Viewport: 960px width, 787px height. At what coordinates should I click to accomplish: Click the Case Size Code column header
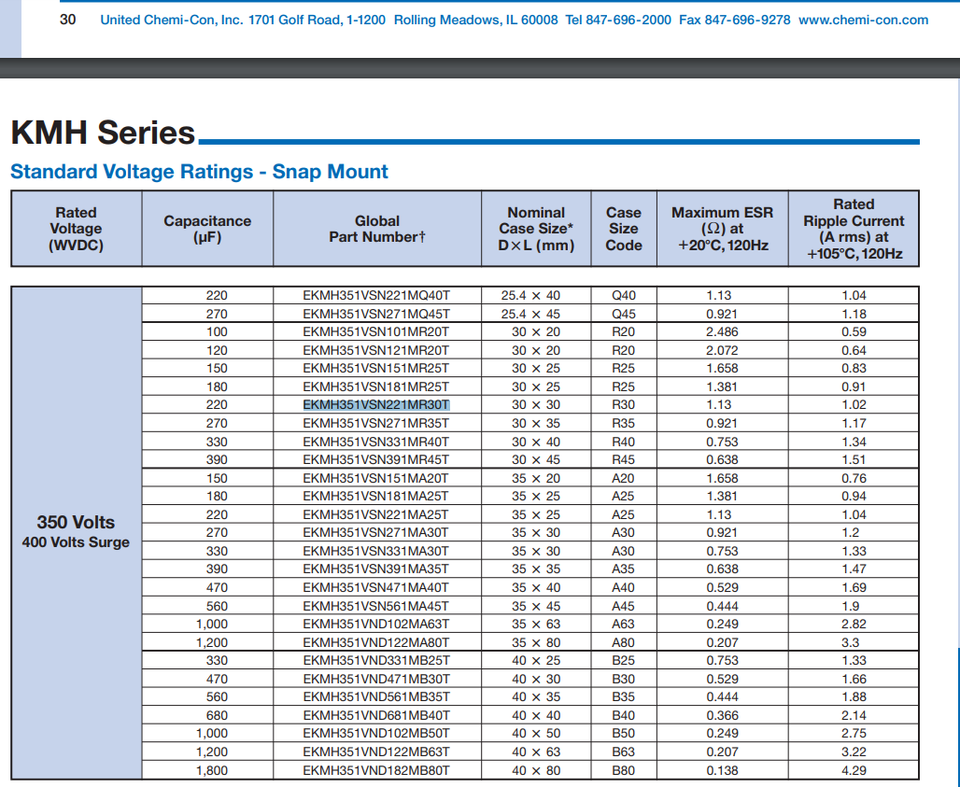tap(623, 229)
